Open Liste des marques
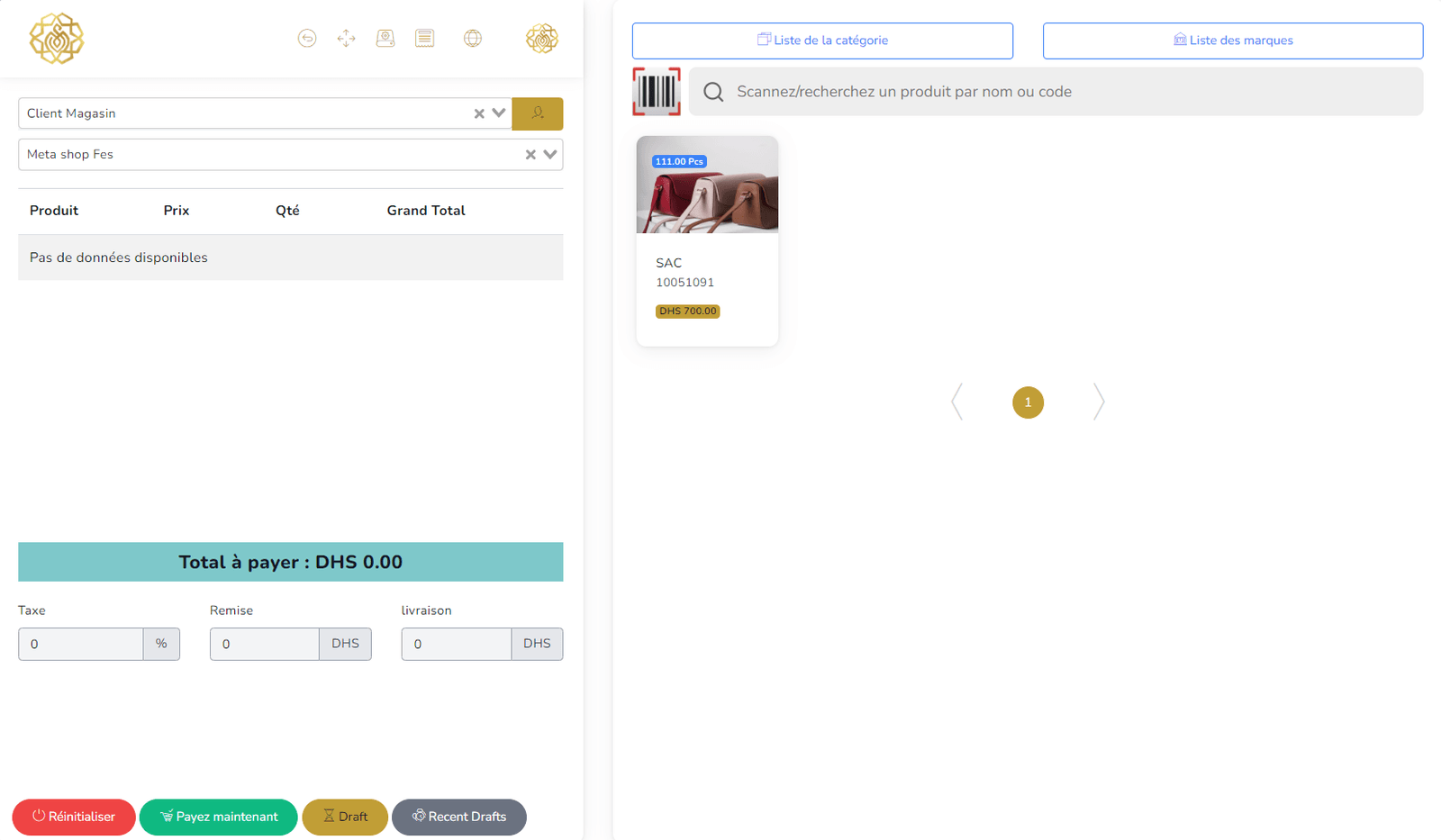Screen dimensions: 1441x840 [x=1233, y=41]
